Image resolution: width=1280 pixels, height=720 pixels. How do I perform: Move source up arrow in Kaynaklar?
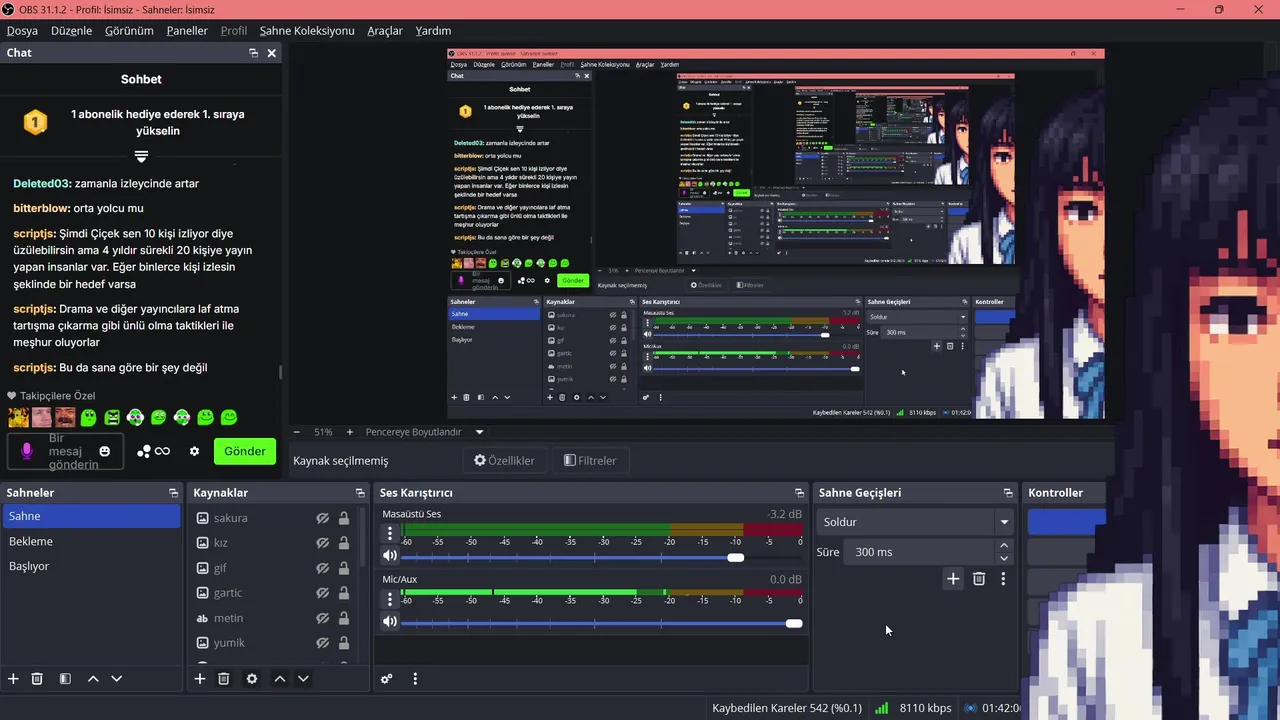280,679
